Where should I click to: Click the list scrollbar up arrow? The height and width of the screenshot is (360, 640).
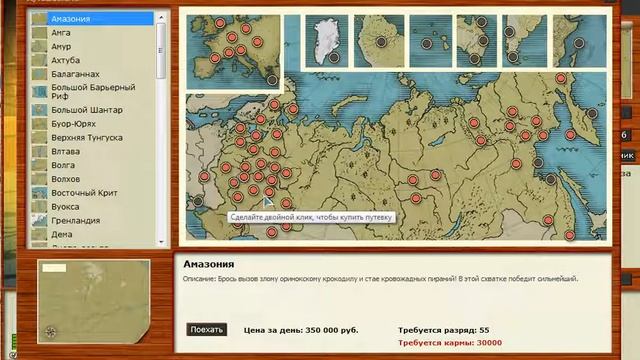[x=161, y=18]
